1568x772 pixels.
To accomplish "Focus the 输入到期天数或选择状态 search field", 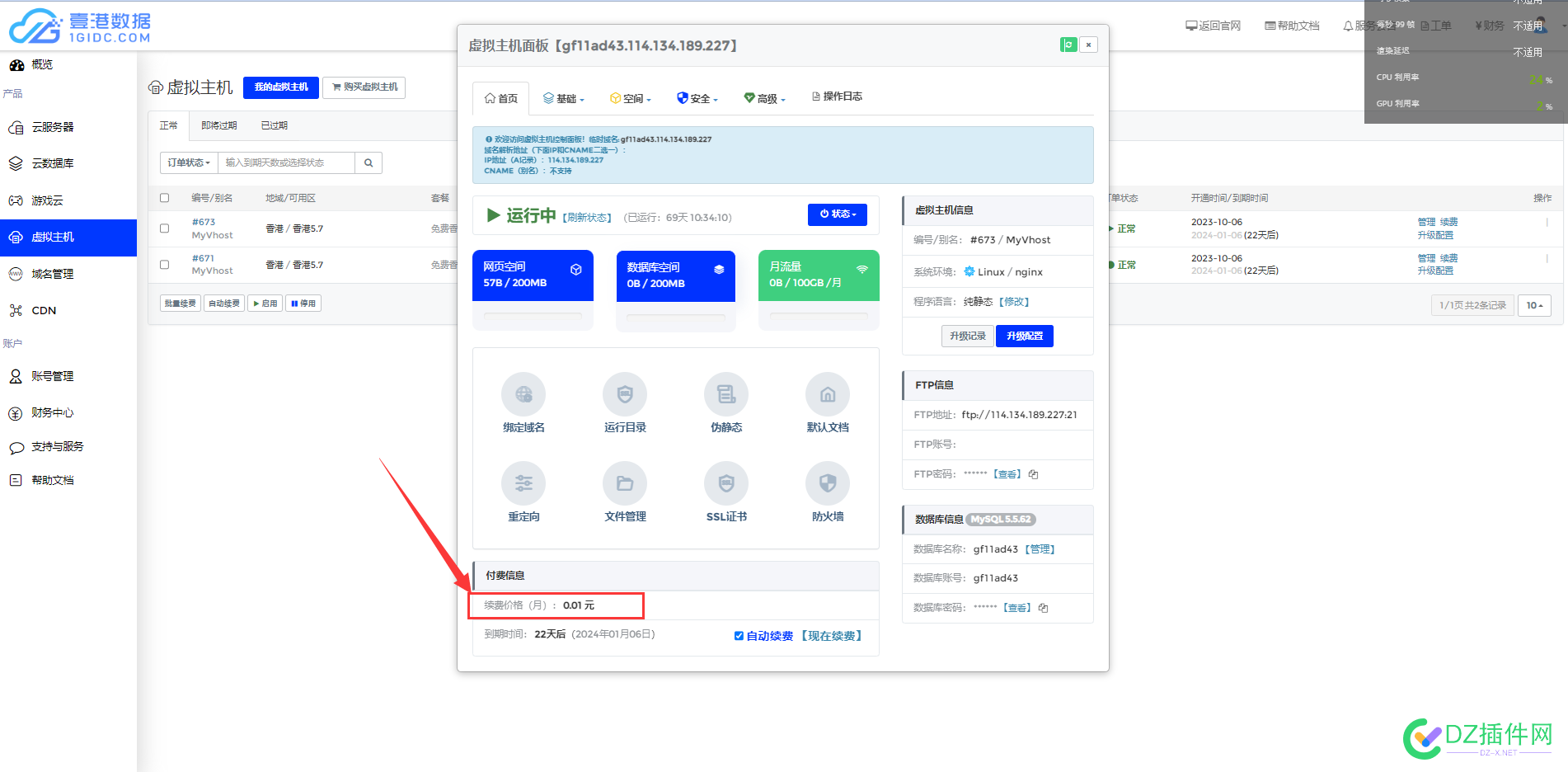I will [287, 162].
